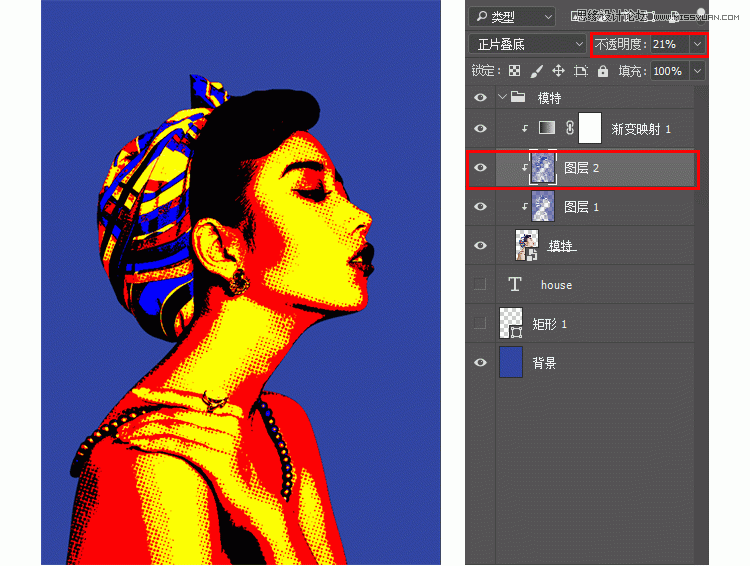The image size is (750, 566).
Task: Click the magnifier icon in the 类型 filter
Action: coord(481,17)
